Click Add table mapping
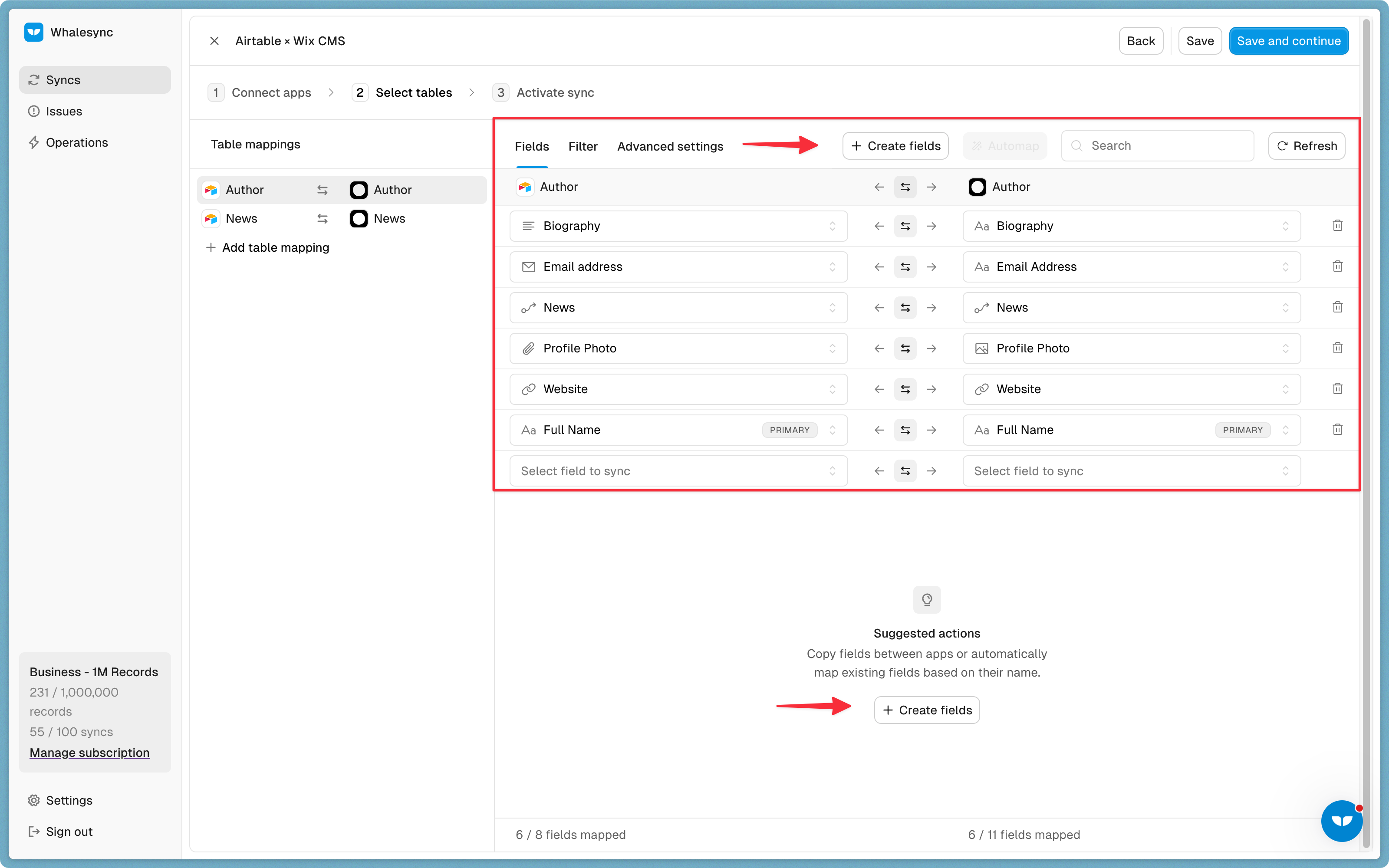 click(267, 247)
